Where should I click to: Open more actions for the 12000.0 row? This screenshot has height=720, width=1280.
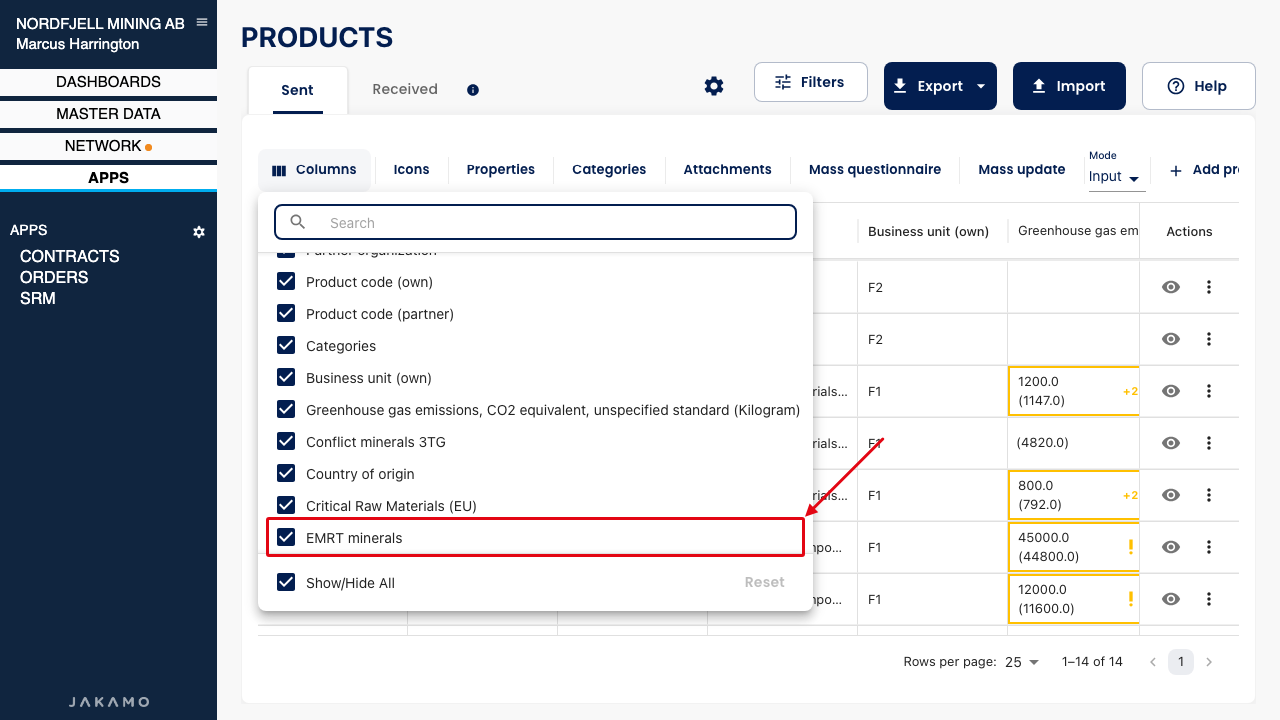tap(1209, 599)
